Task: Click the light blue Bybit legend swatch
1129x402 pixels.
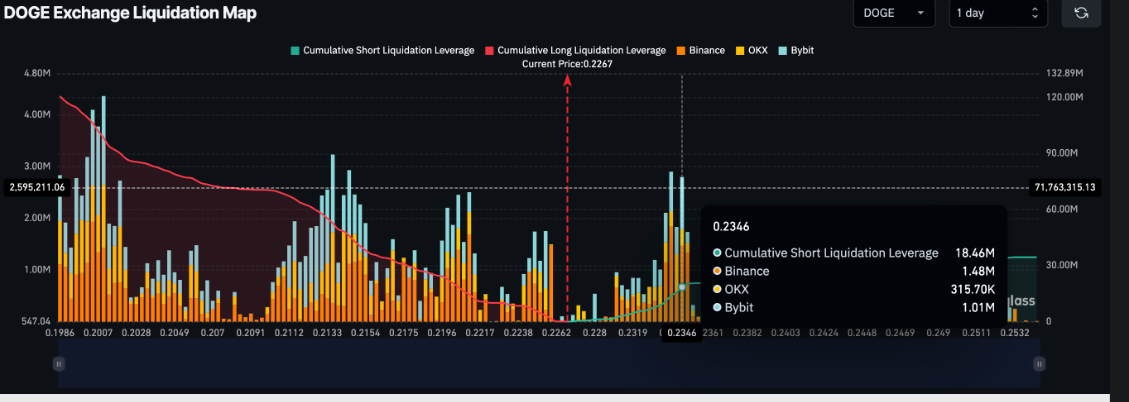Action: tap(783, 50)
